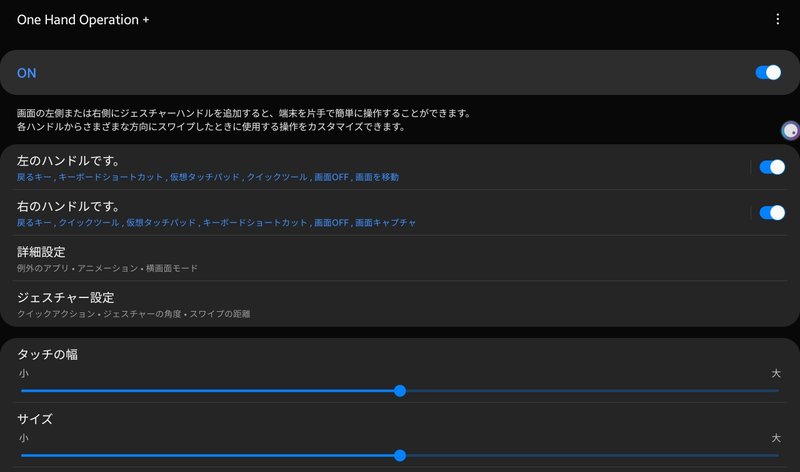Click the サイズ slider thumb
The image size is (800, 472).
400,455
